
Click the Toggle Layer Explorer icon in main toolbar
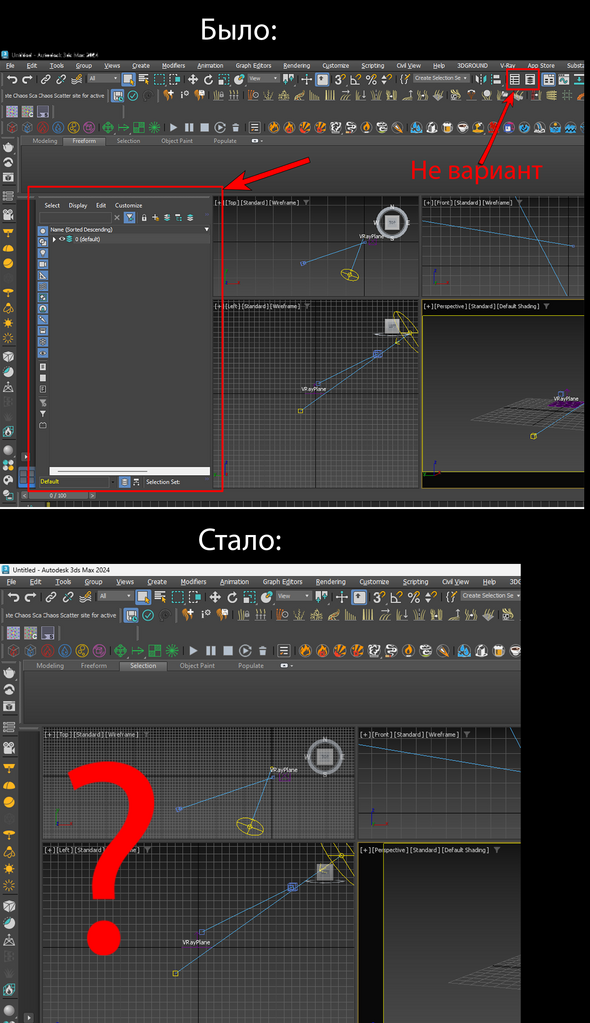[x=530, y=79]
